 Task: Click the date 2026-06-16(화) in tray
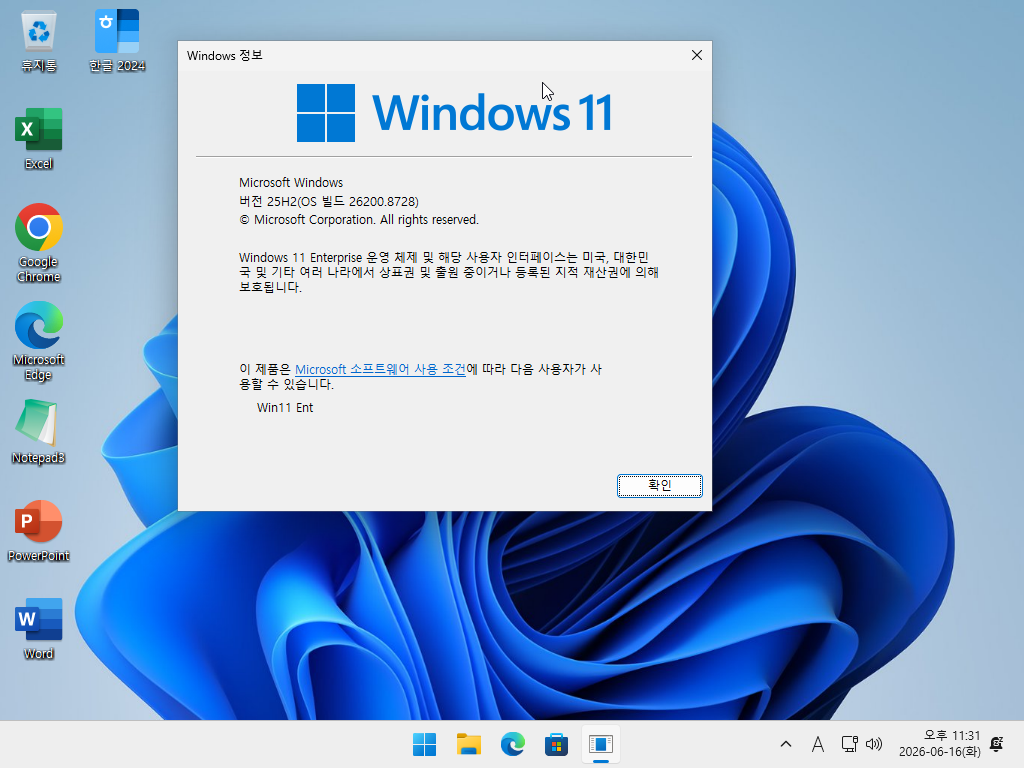click(x=940, y=752)
